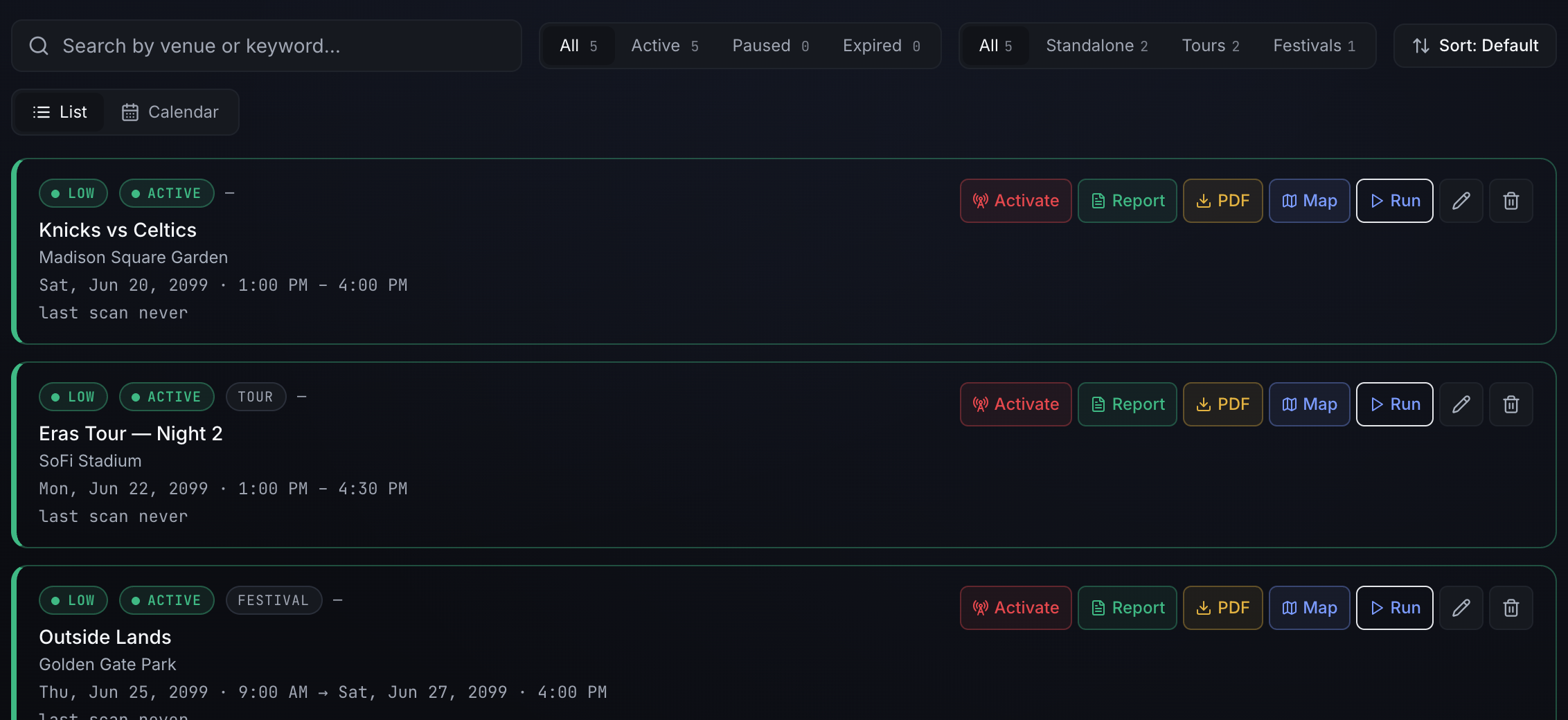Screen dimensions: 1568x720
Task: Open Report for Knicks vs Celtics
Action: tap(1127, 201)
